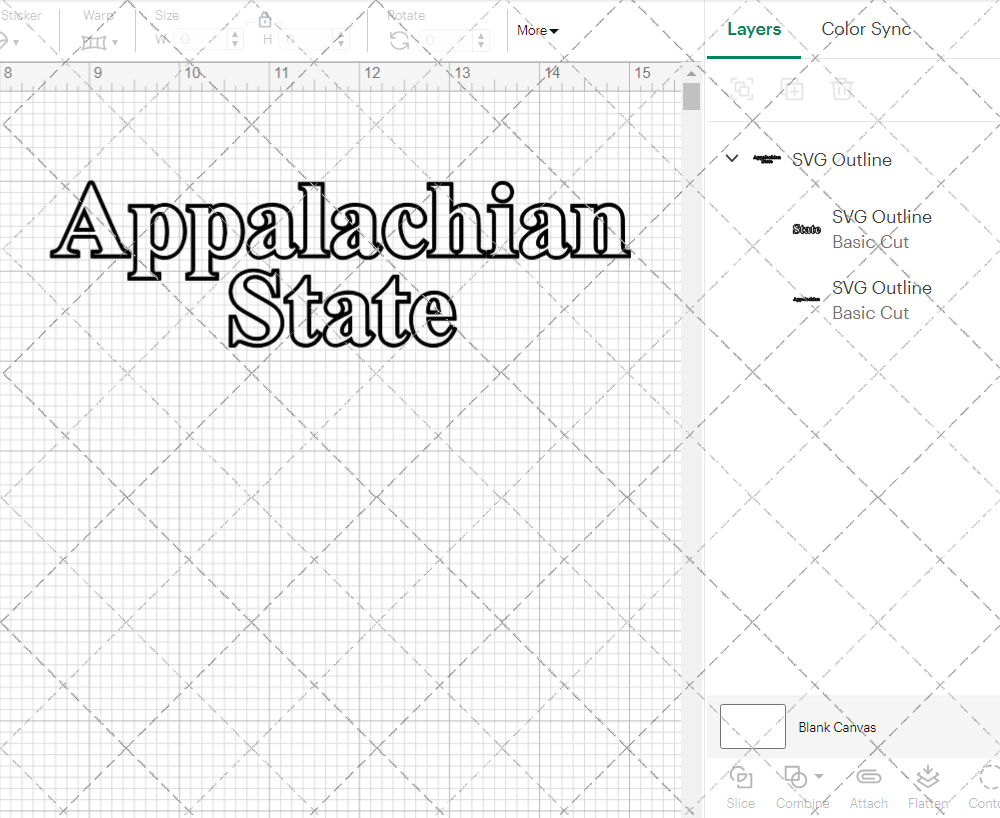Click the canvas vertical scrollbar
This screenshot has width=1000, height=818.
pos(690,96)
